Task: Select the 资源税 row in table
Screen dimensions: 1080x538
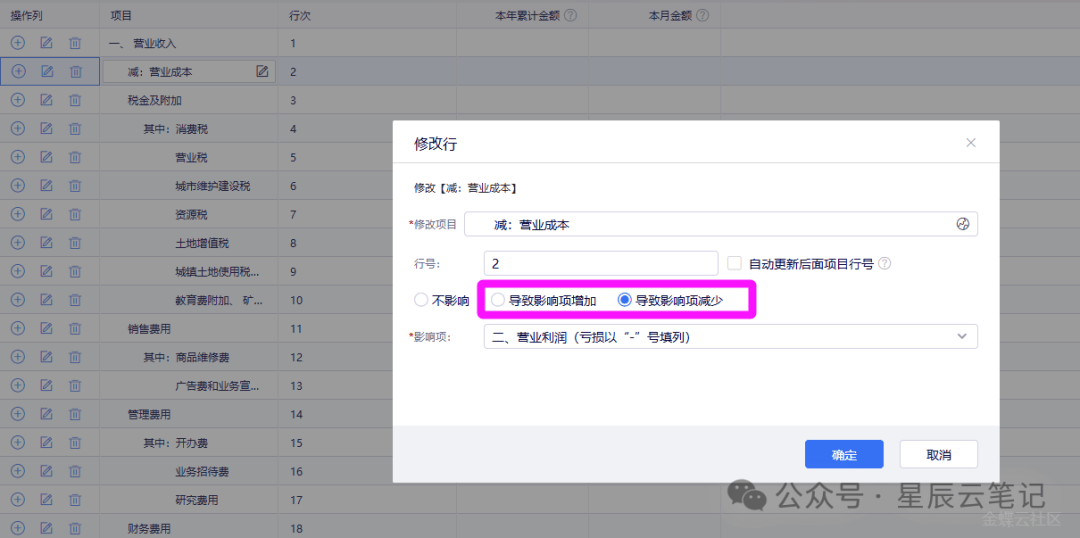Action: click(x=191, y=214)
